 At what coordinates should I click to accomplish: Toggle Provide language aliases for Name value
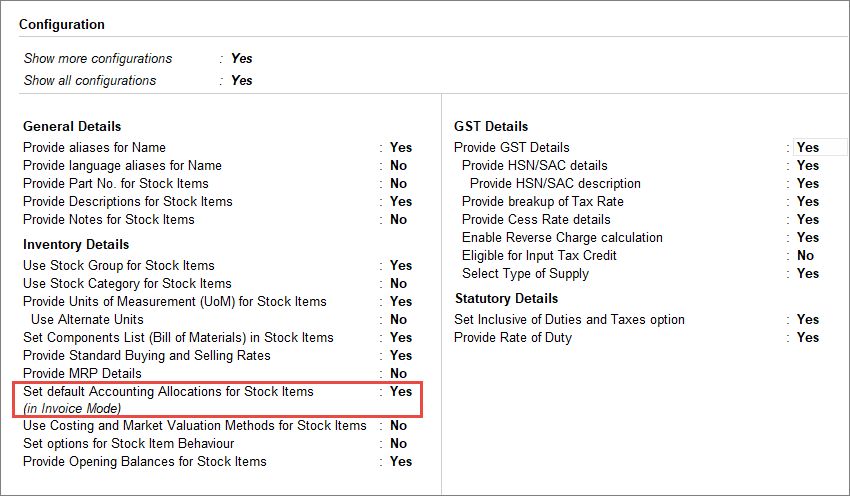(x=398, y=165)
